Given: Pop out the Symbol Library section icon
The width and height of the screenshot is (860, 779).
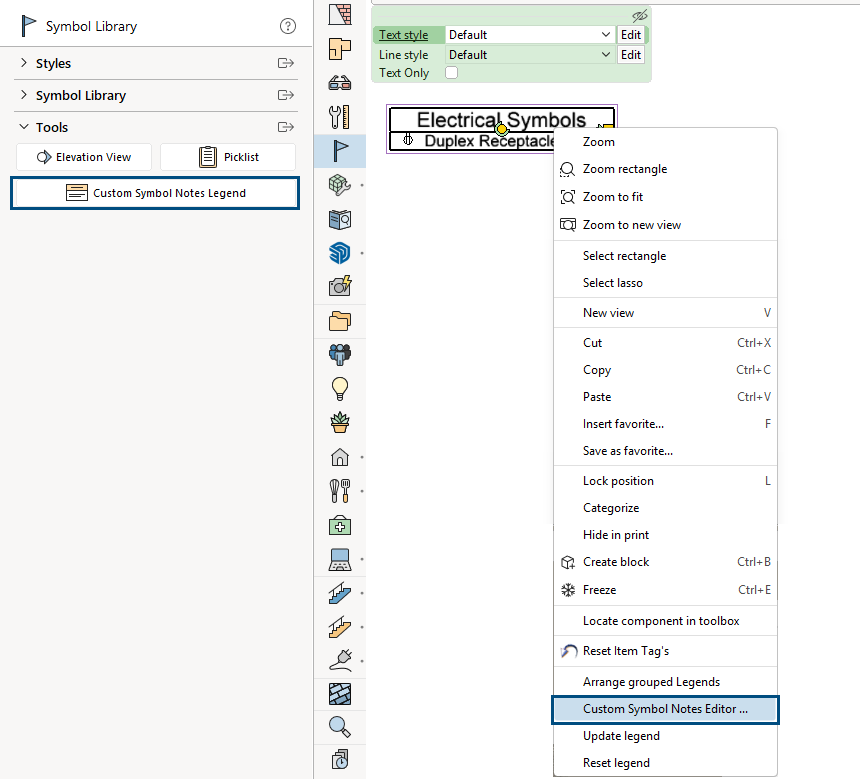Looking at the screenshot, I should pos(285,95).
